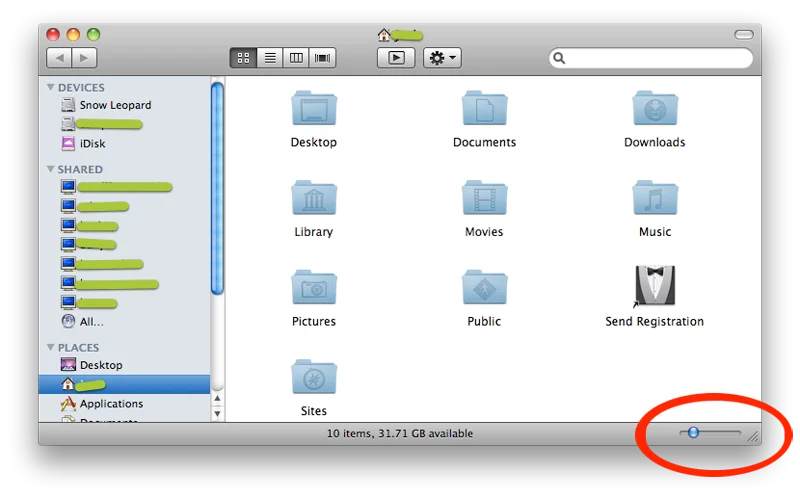Select the Library folder icon
800x498 pixels.
pos(314,197)
